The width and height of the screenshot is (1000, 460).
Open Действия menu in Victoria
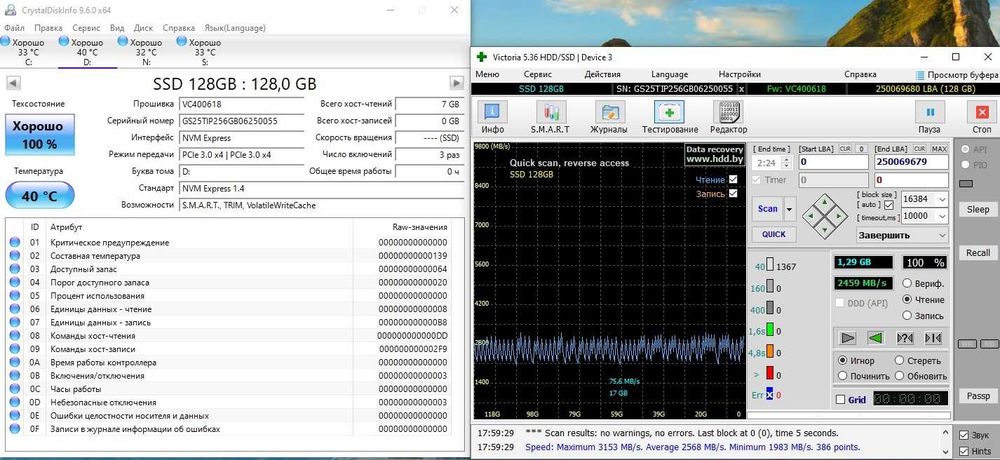click(602, 75)
